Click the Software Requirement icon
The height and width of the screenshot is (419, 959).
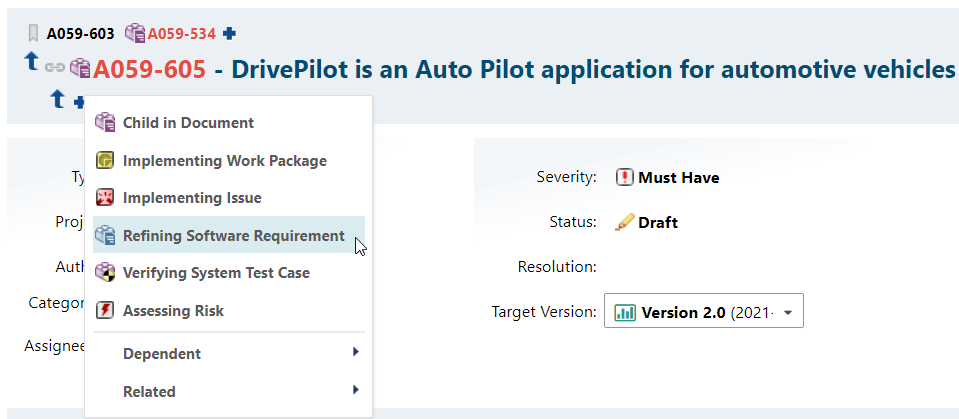tap(105, 235)
